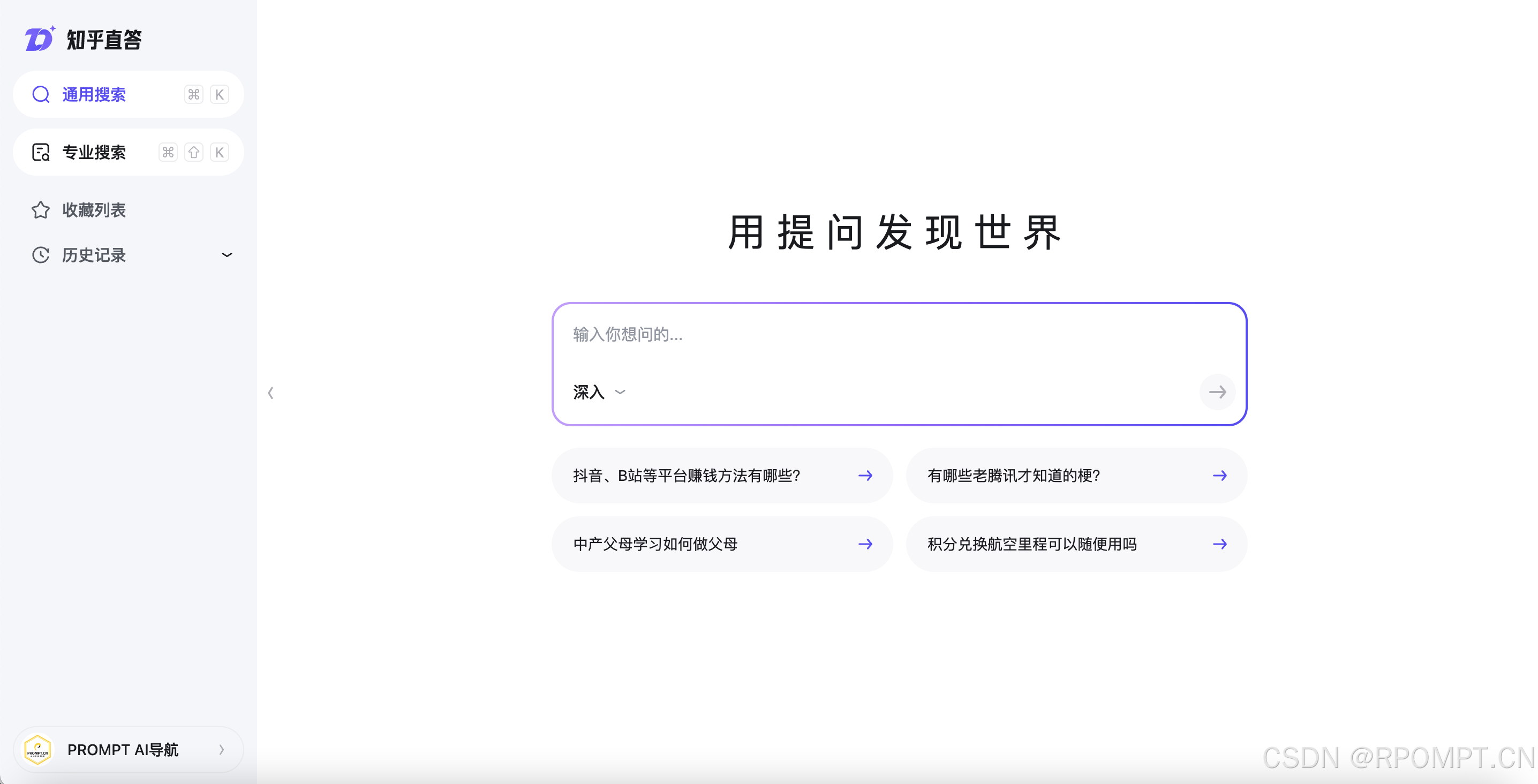Select suggestion 有哪些老腾讯才知道的梗?
This screenshot has width=1538, height=784.
coord(1014,476)
